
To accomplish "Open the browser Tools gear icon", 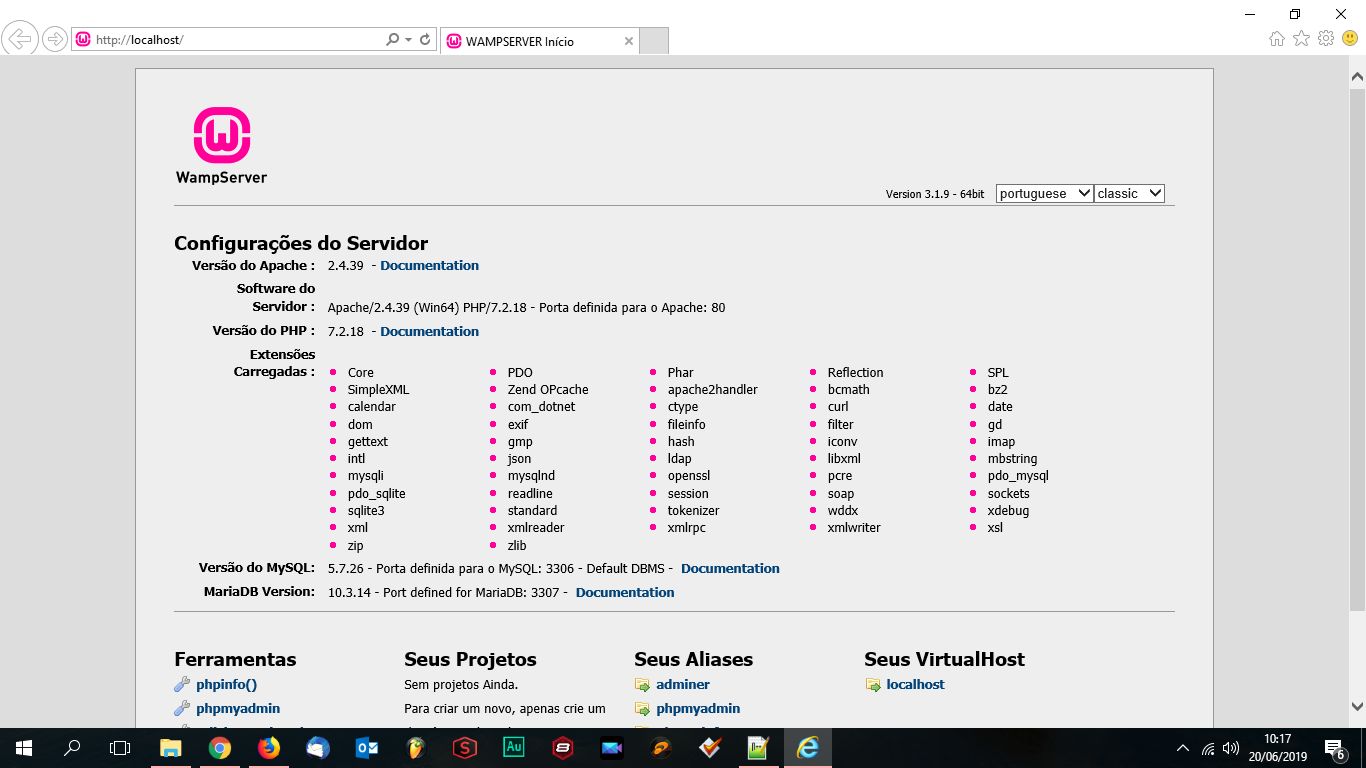I will point(1326,39).
